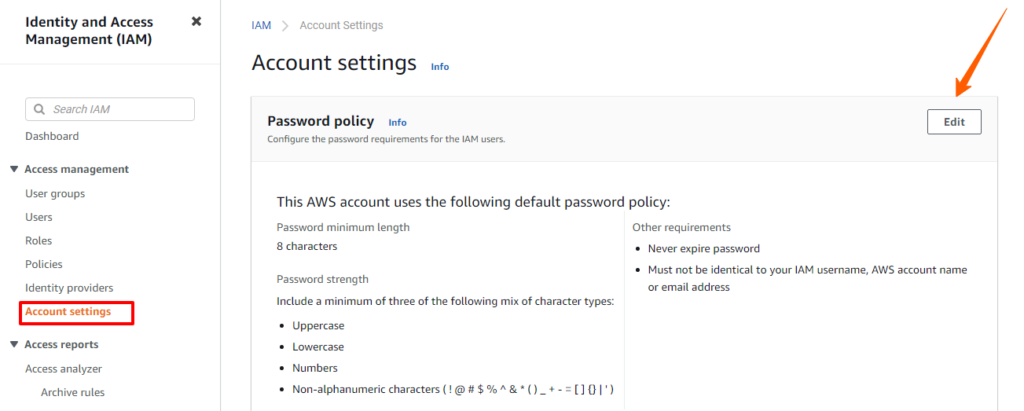Click the IAM breadcrumb link
Image resolution: width=1024 pixels, height=411 pixels.
261,25
